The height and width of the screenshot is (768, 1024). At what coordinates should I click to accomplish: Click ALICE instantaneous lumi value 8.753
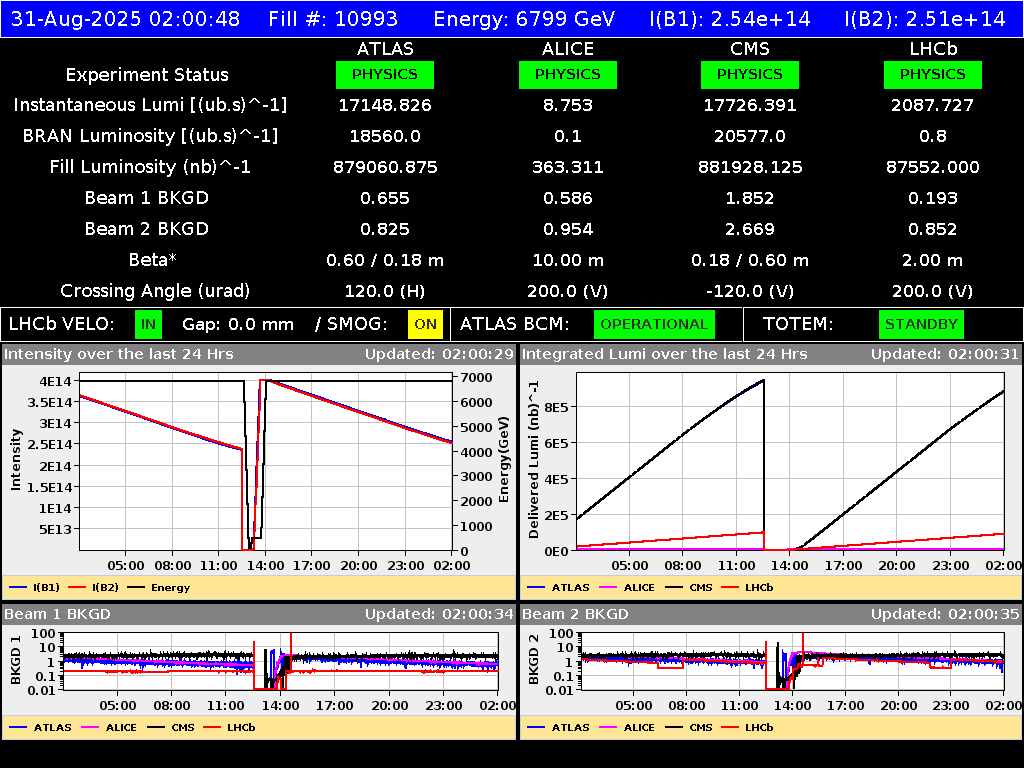coord(568,105)
